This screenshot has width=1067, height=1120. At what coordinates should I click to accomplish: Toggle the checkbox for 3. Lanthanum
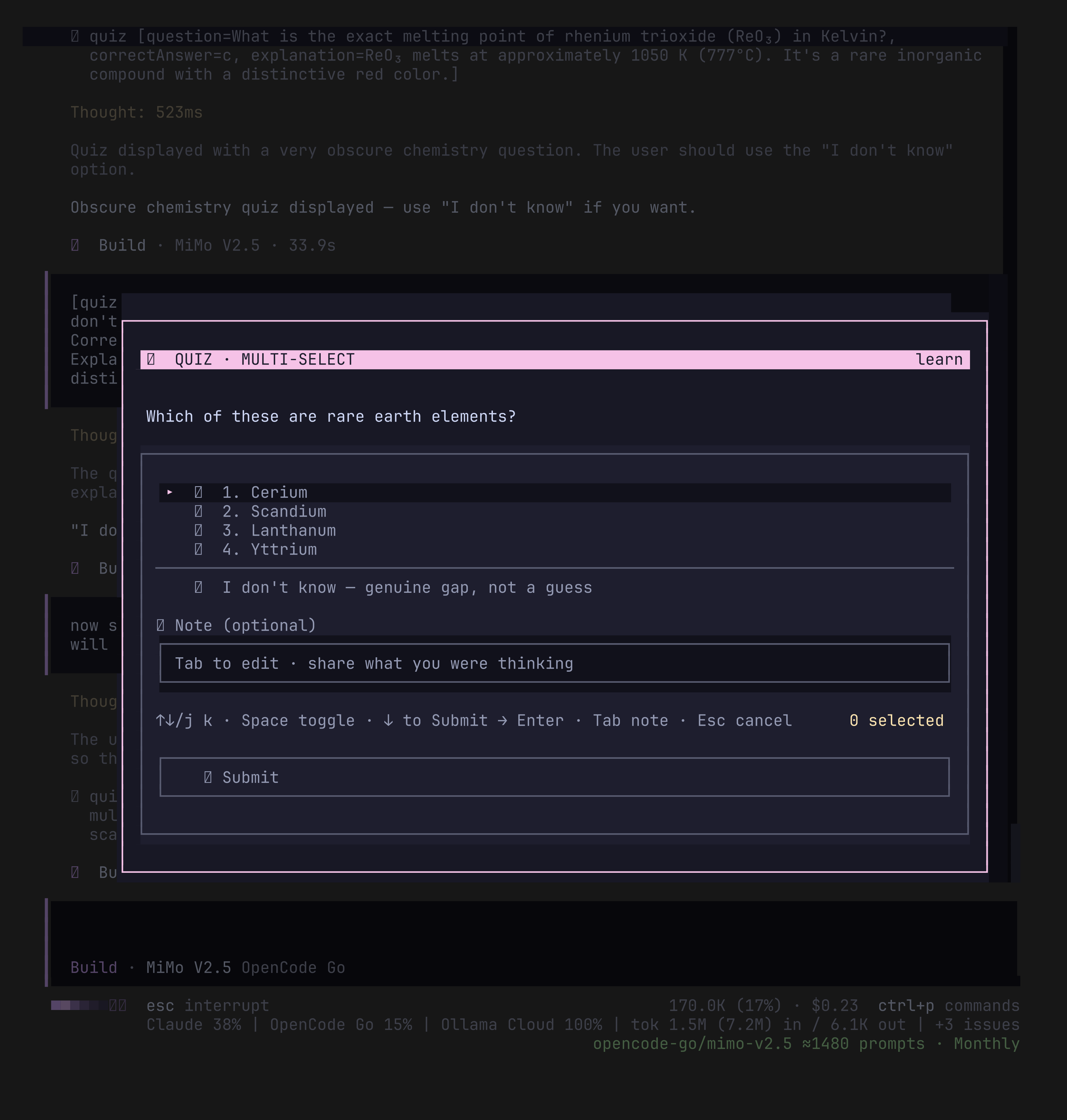[198, 531]
